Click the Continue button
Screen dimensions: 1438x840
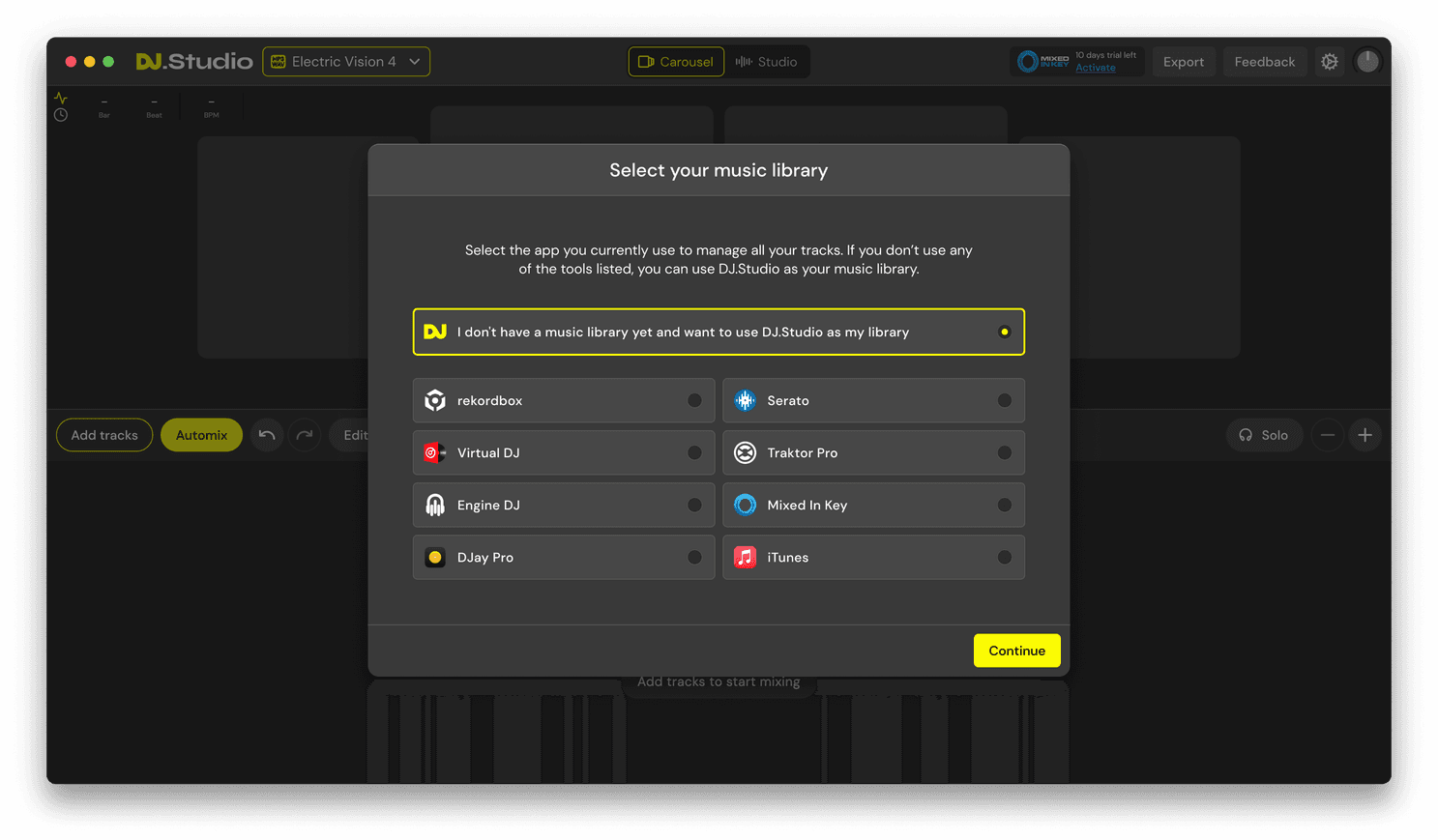(x=1016, y=651)
